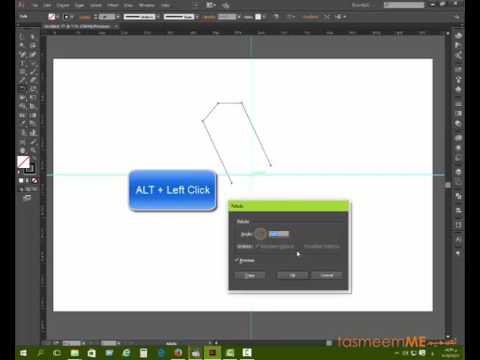
Task: Open the Window menu
Action: coord(147,5)
